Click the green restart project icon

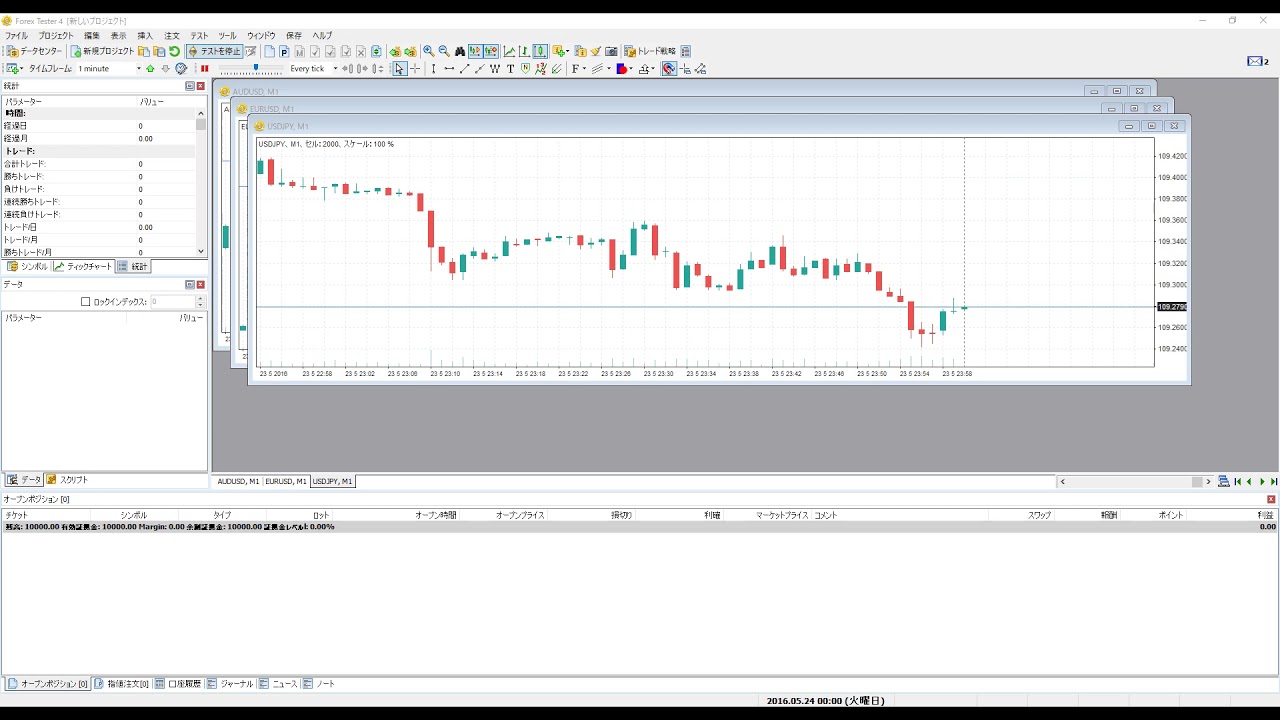click(174, 51)
